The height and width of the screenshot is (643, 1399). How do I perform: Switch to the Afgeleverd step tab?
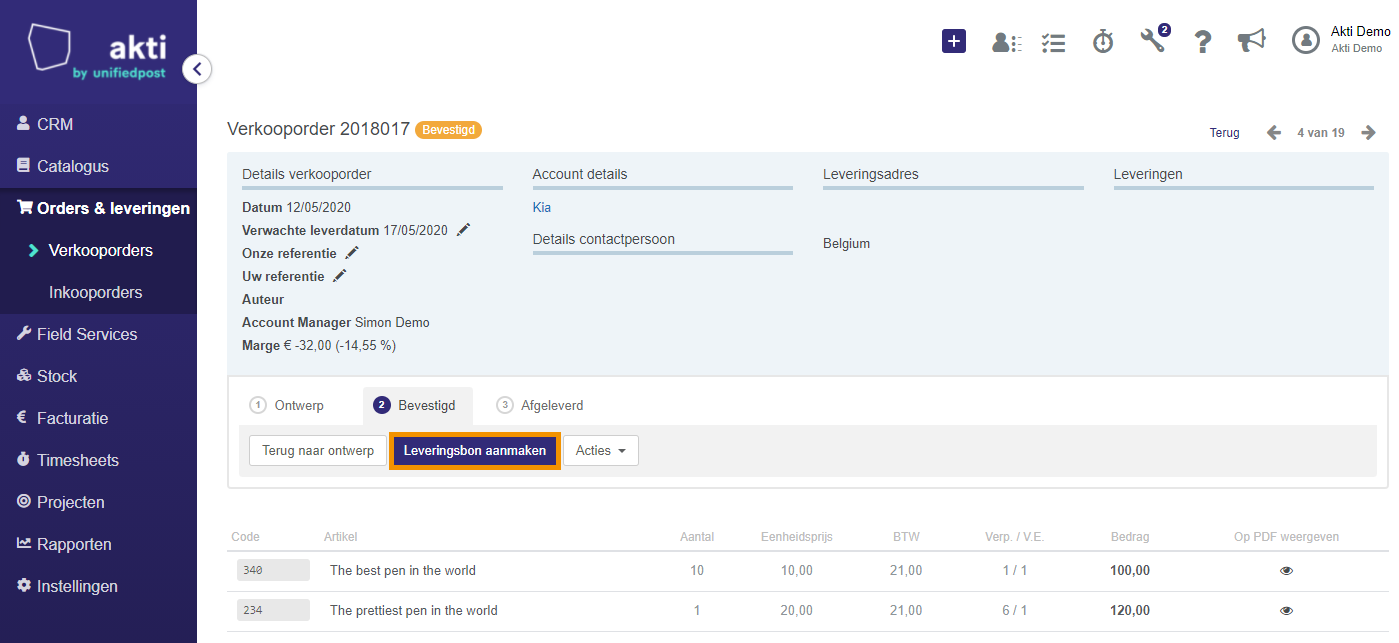point(541,405)
